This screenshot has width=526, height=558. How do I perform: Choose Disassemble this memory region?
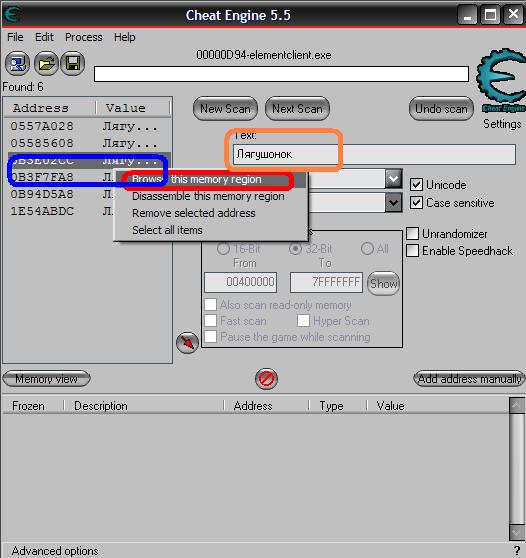click(211, 196)
